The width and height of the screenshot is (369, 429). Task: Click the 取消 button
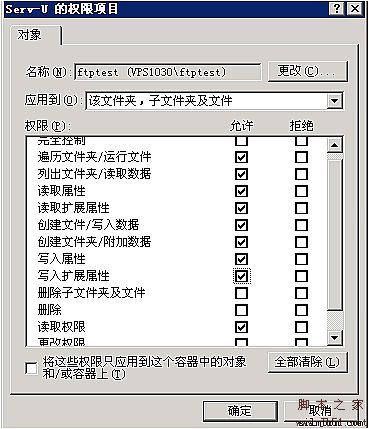point(320,411)
